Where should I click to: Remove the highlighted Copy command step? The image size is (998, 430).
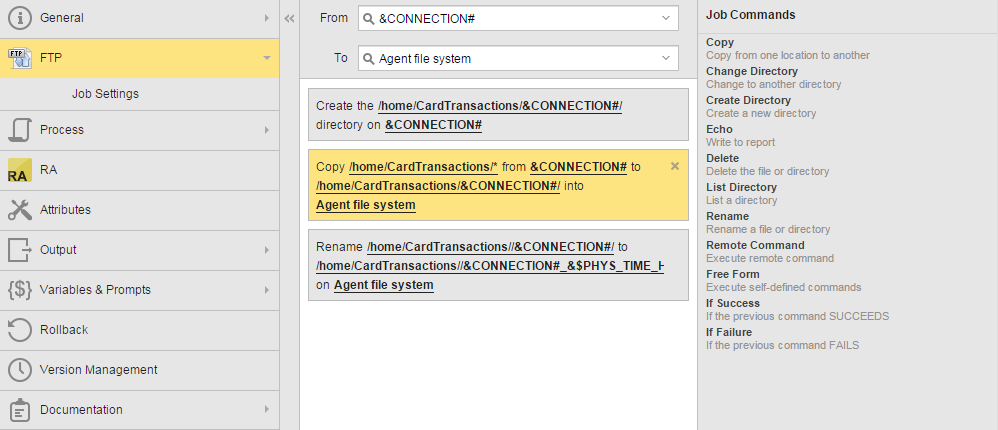(675, 166)
